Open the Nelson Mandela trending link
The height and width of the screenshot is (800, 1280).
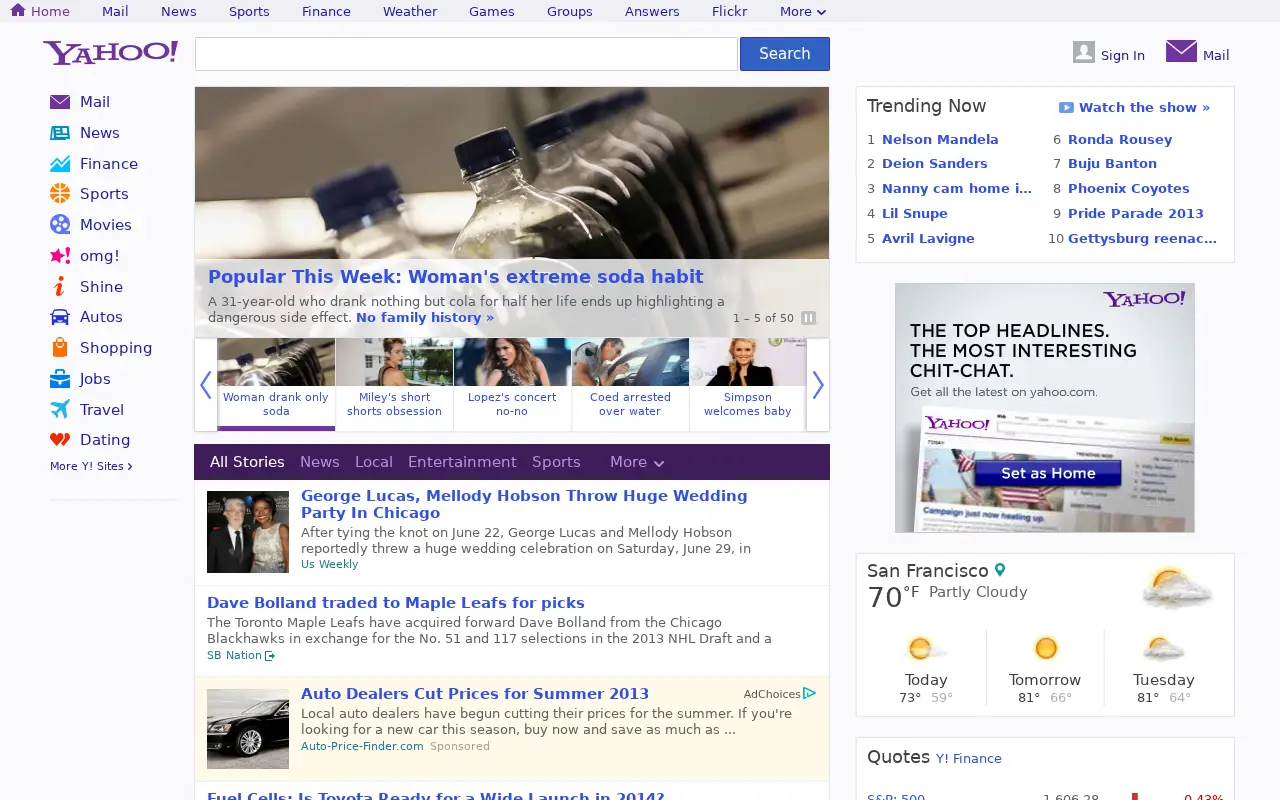click(x=940, y=139)
